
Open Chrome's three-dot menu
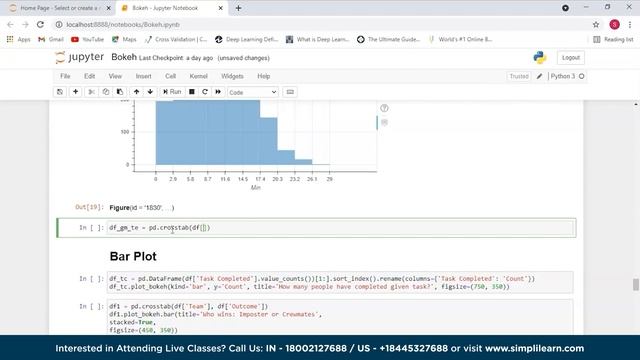tap(630, 24)
